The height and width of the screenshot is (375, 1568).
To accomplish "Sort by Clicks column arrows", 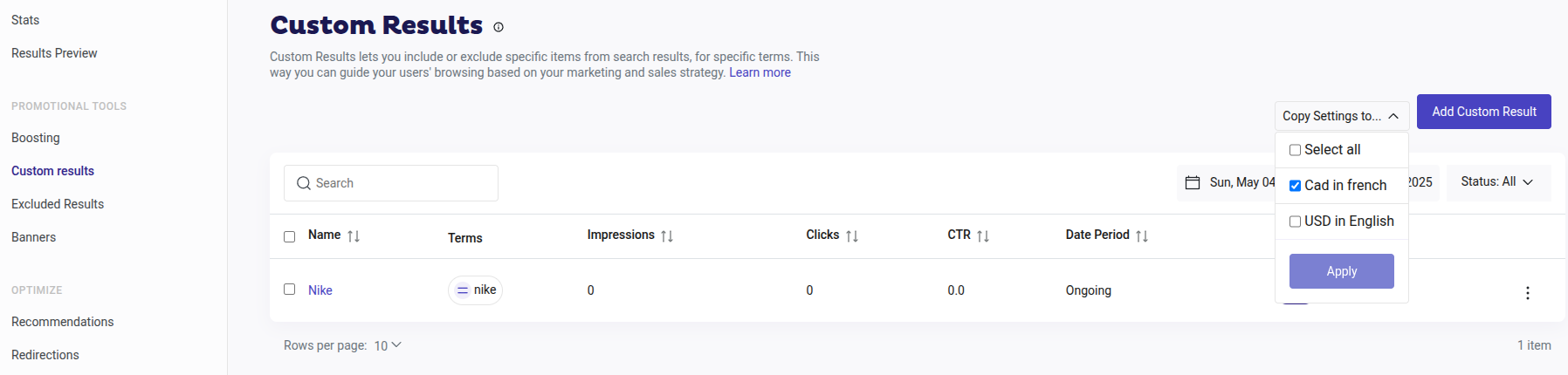I will tap(852, 236).
